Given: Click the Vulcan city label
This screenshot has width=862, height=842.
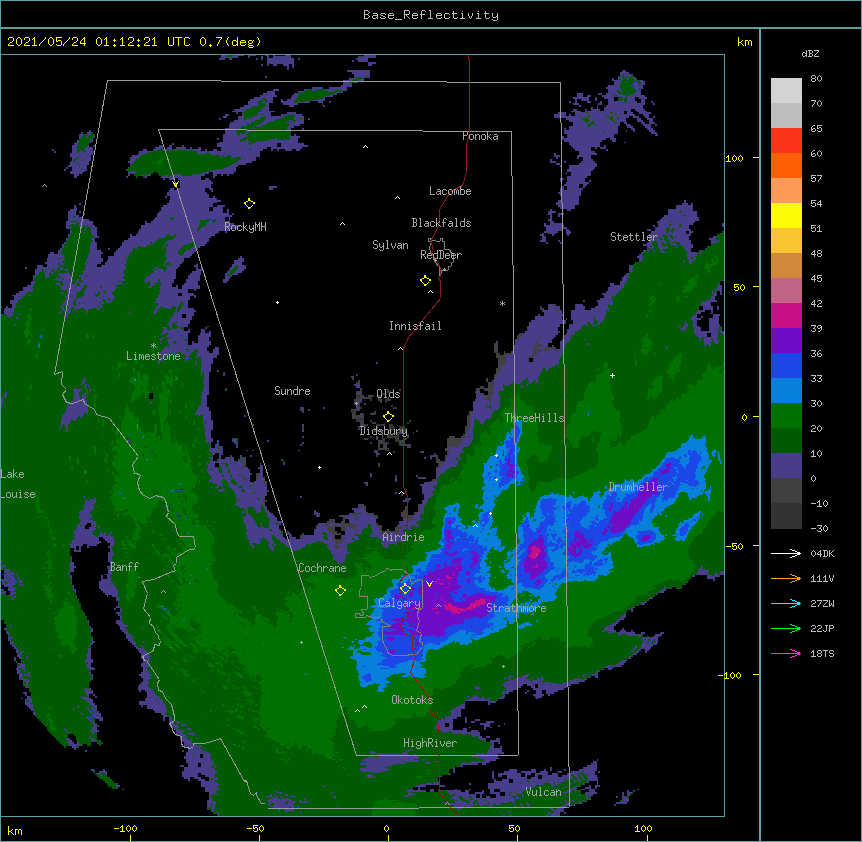Looking at the screenshot, I should pos(543,792).
